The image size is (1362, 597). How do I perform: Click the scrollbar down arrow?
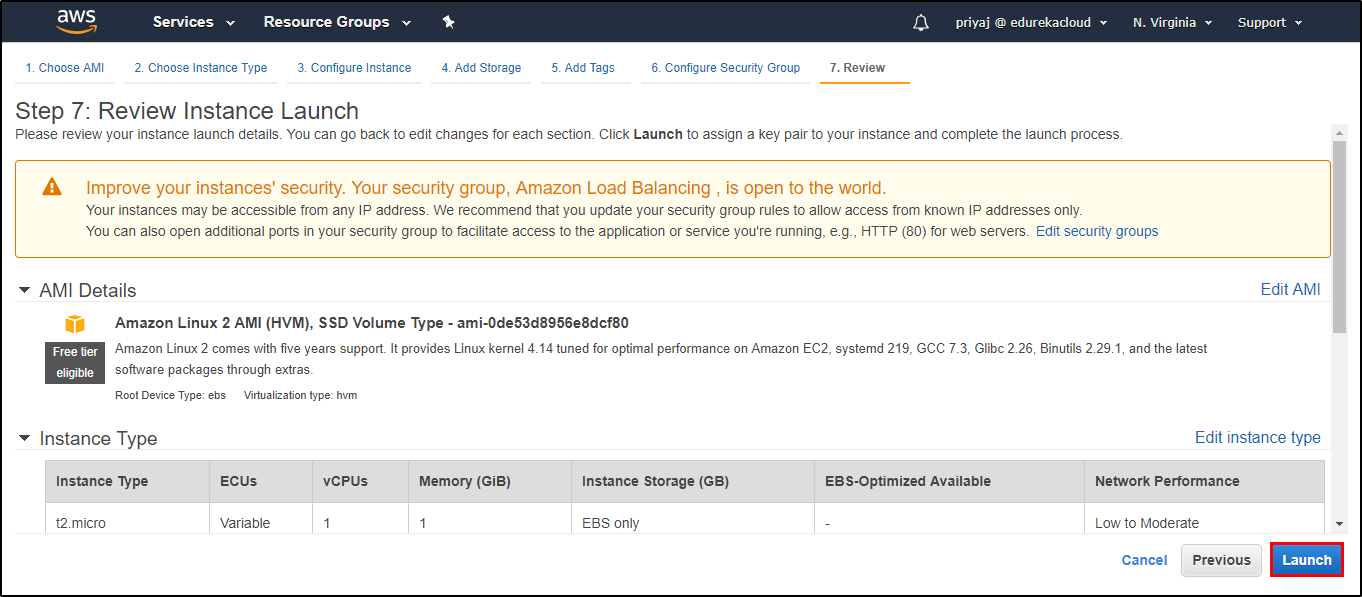click(1339, 524)
